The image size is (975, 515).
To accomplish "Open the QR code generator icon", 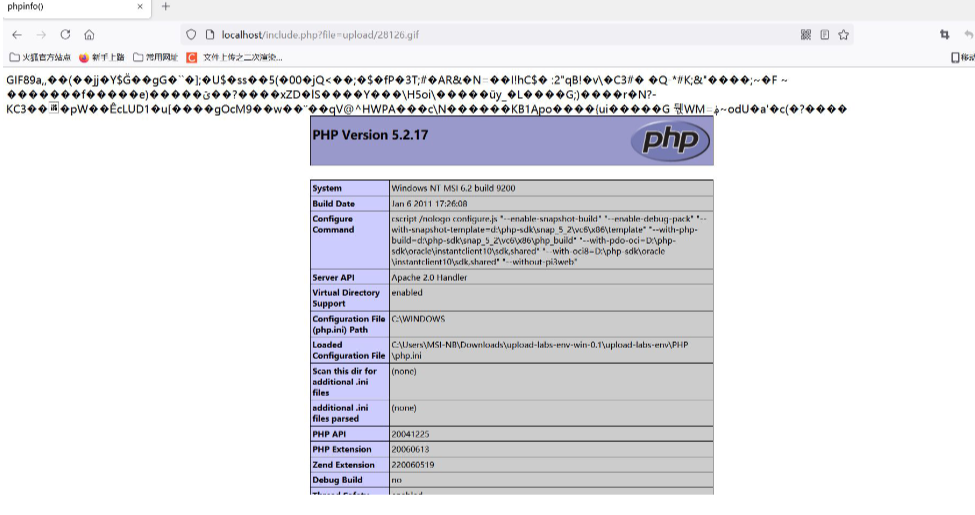I will click(806, 34).
